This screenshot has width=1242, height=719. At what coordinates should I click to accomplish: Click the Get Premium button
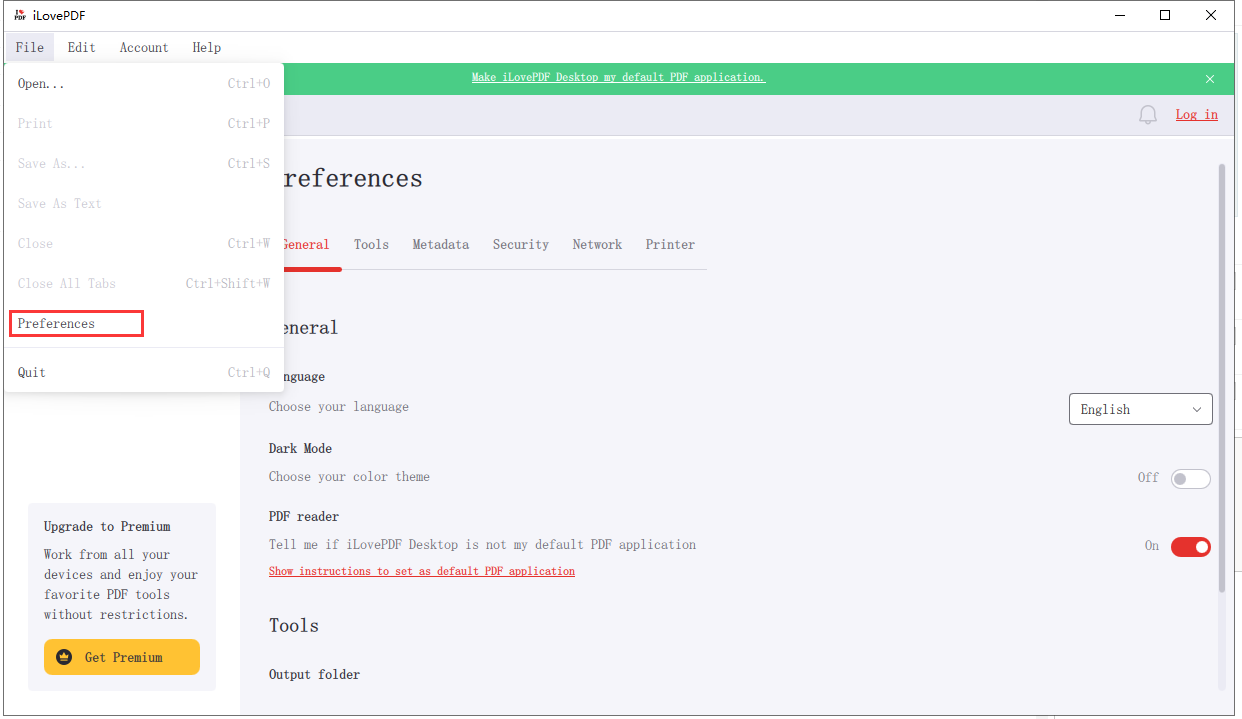122,657
